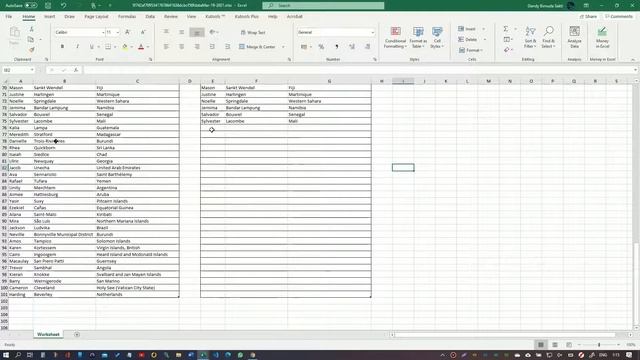This screenshot has height=360, width=640.
Task: Toggle Bold formatting
Action: (62, 47)
